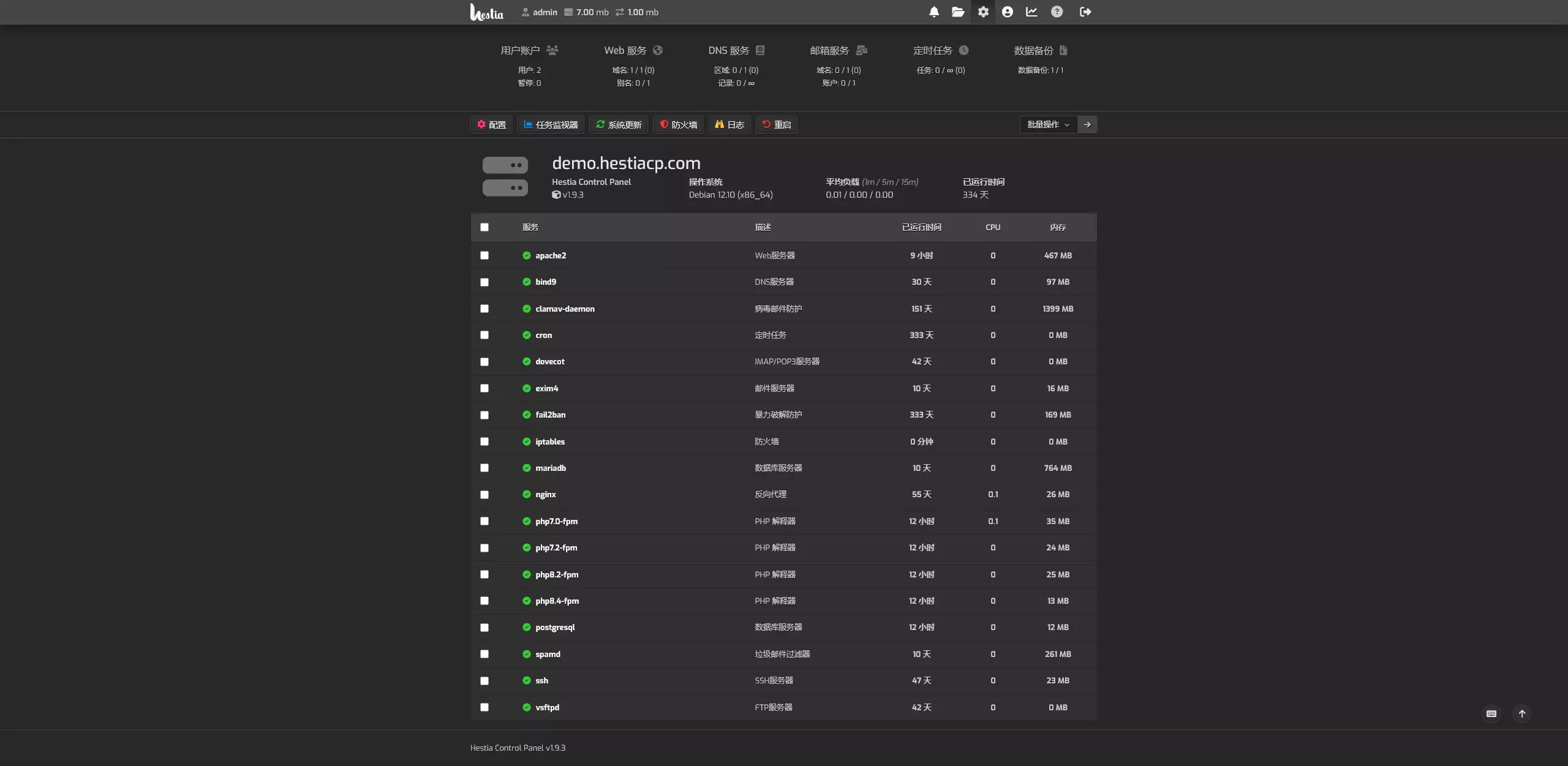Image resolution: width=1568 pixels, height=766 pixels.
Task: Check the php8.2-fpm row checkbox
Action: (484, 574)
